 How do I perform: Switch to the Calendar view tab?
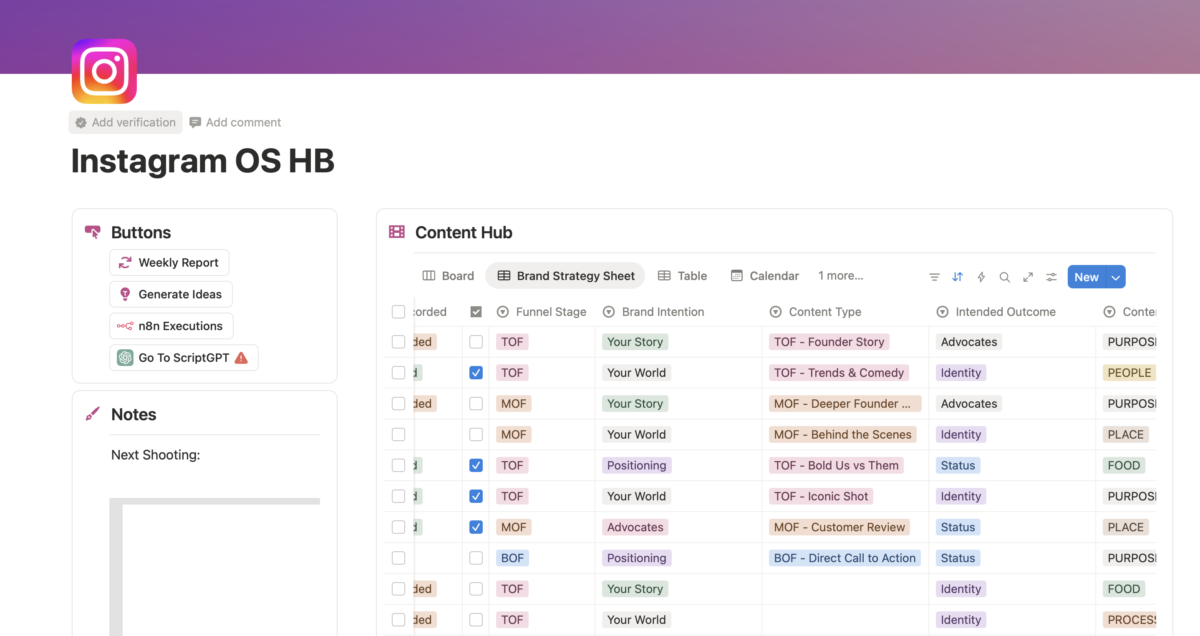(765, 276)
